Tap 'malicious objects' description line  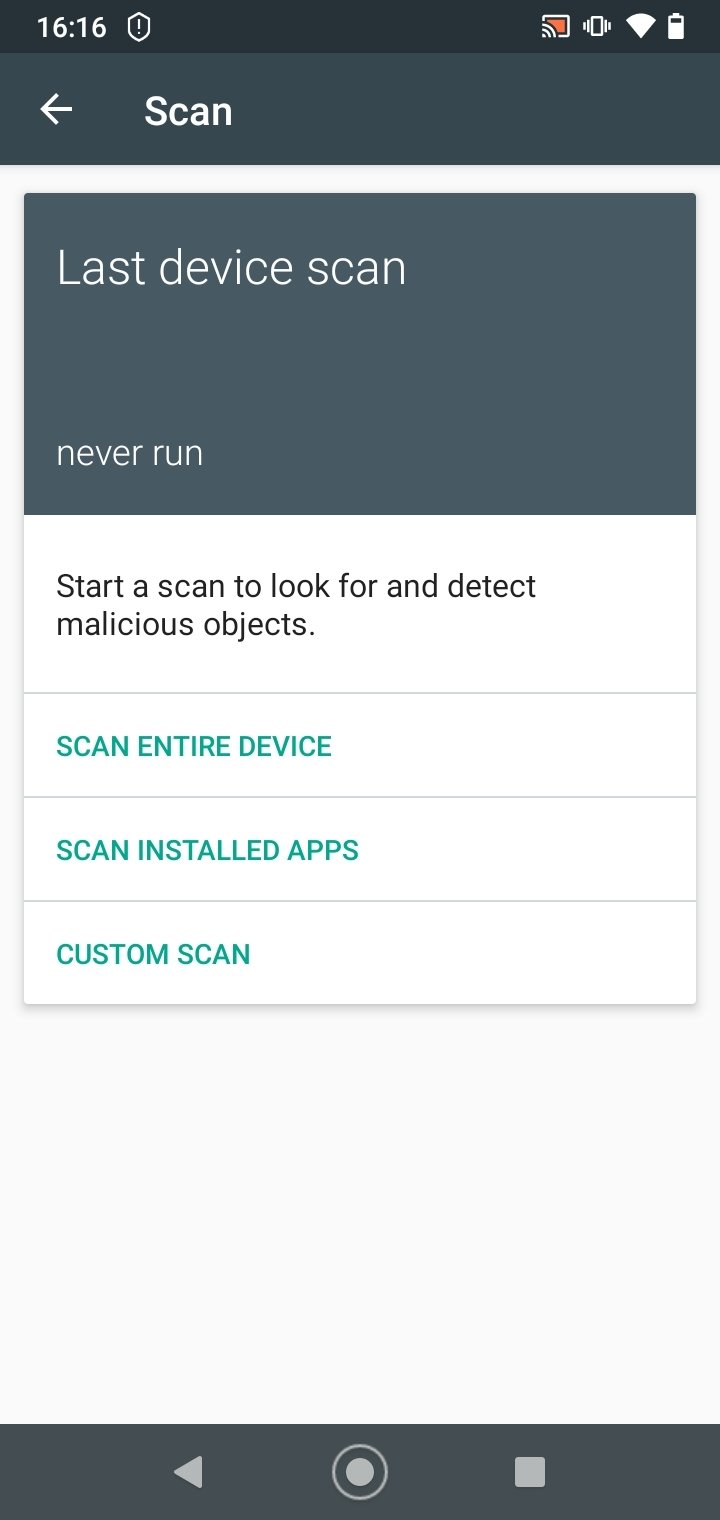tap(185, 624)
